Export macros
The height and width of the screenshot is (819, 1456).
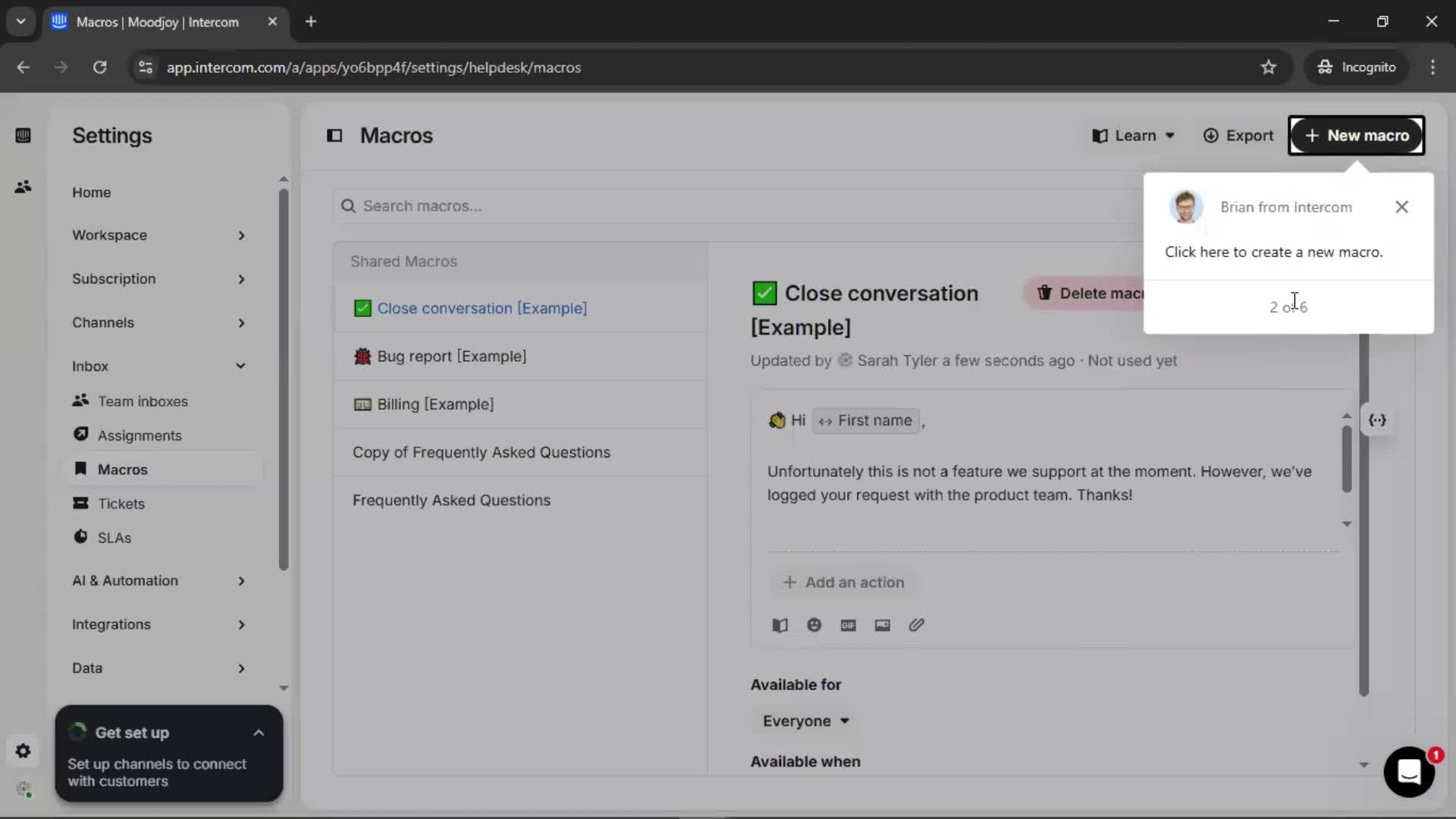(x=1238, y=136)
